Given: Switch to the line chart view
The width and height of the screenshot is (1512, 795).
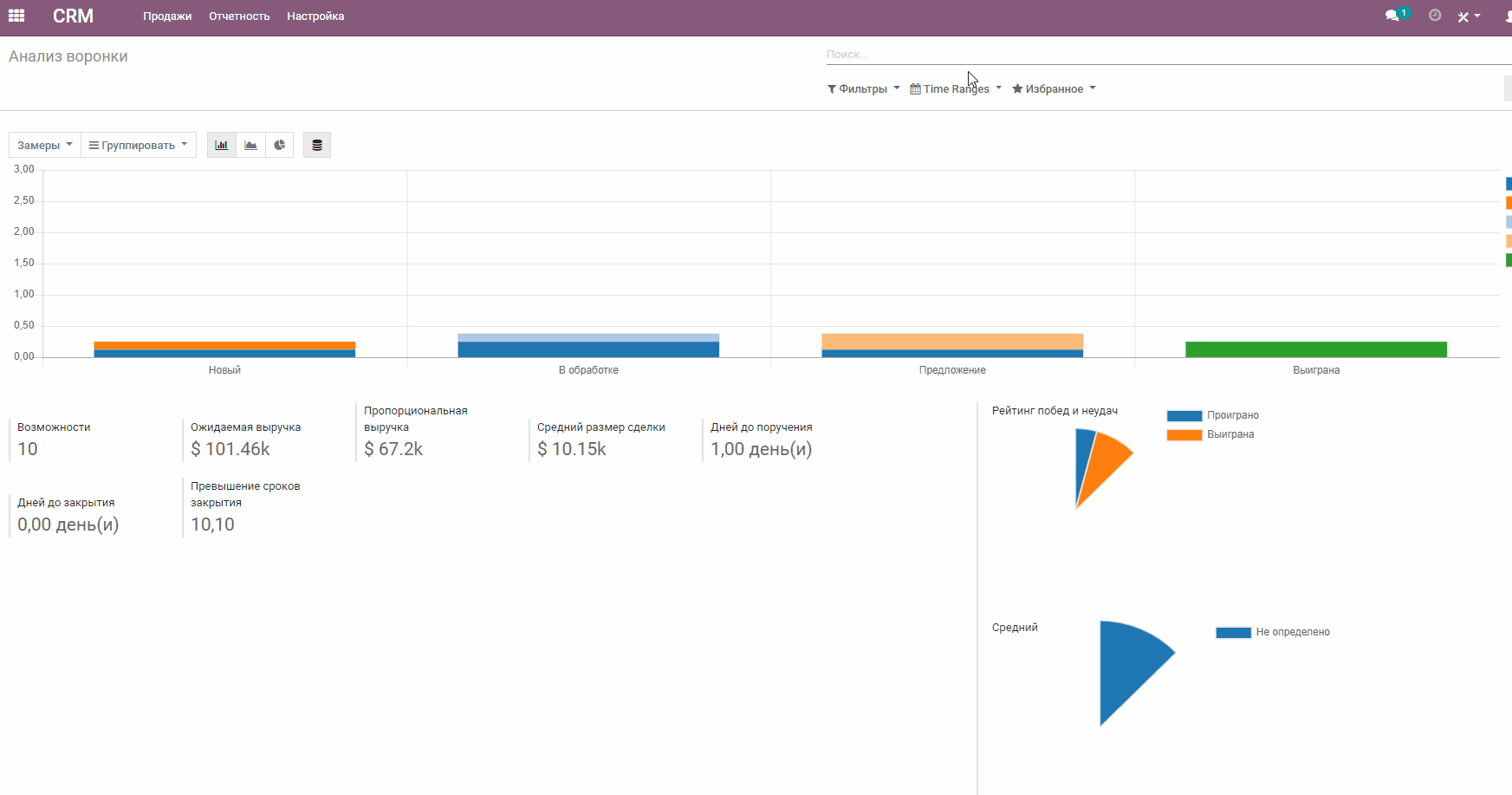Looking at the screenshot, I should (250, 145).
